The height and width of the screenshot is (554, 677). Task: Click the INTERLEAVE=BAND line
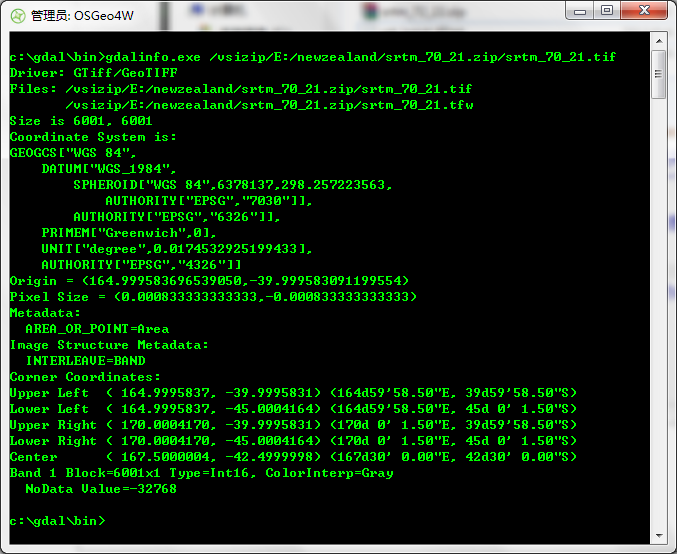point(85,361)
